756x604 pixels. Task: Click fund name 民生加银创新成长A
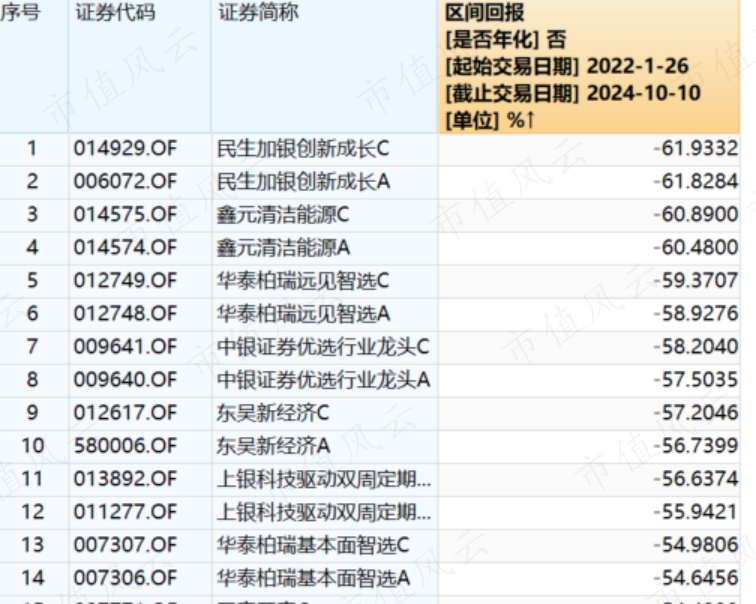pos(303,181)
